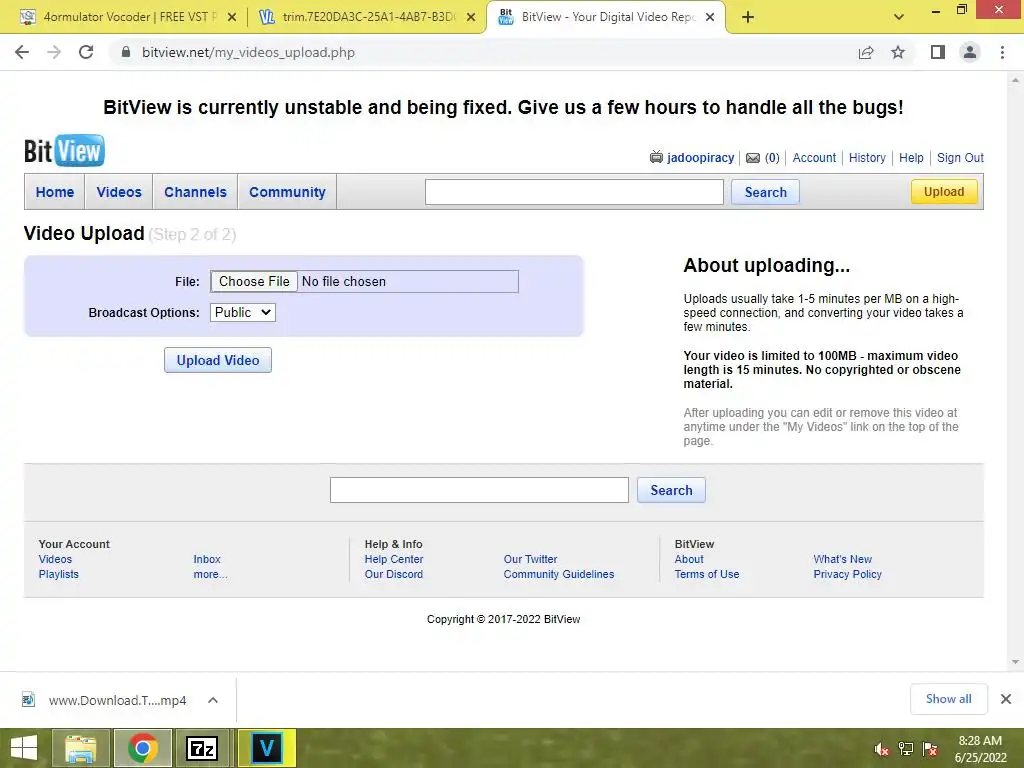Click the muted speaker tray icon
This screenshot has height=768, width=1024.
pos(881,749)
